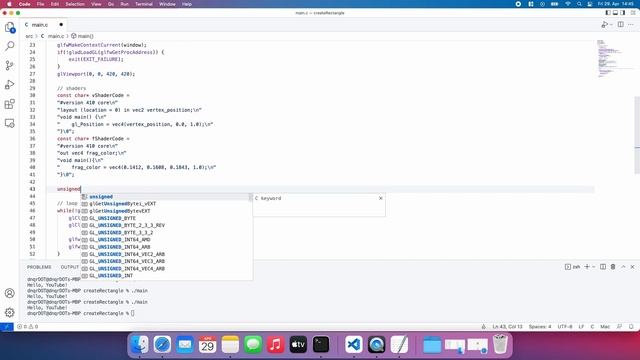Close the terminal panel

[x=632, y=267]
